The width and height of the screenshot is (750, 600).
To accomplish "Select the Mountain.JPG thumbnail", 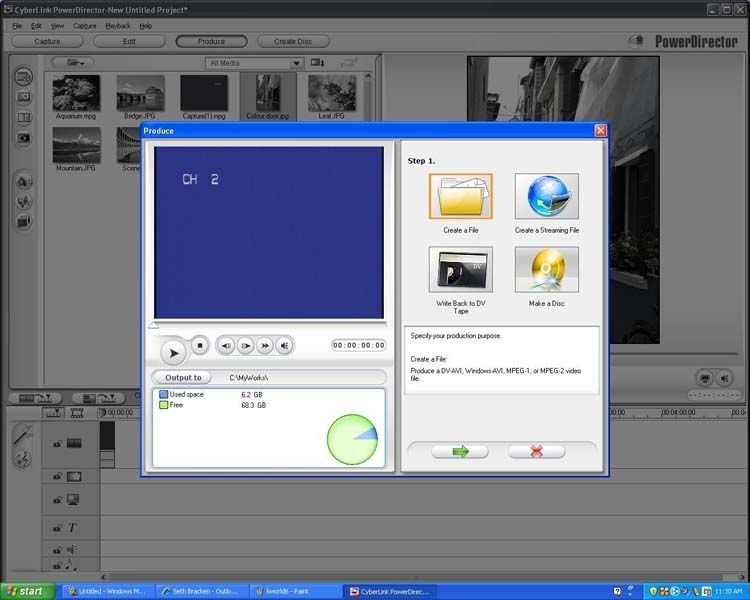I will [76, 145].
